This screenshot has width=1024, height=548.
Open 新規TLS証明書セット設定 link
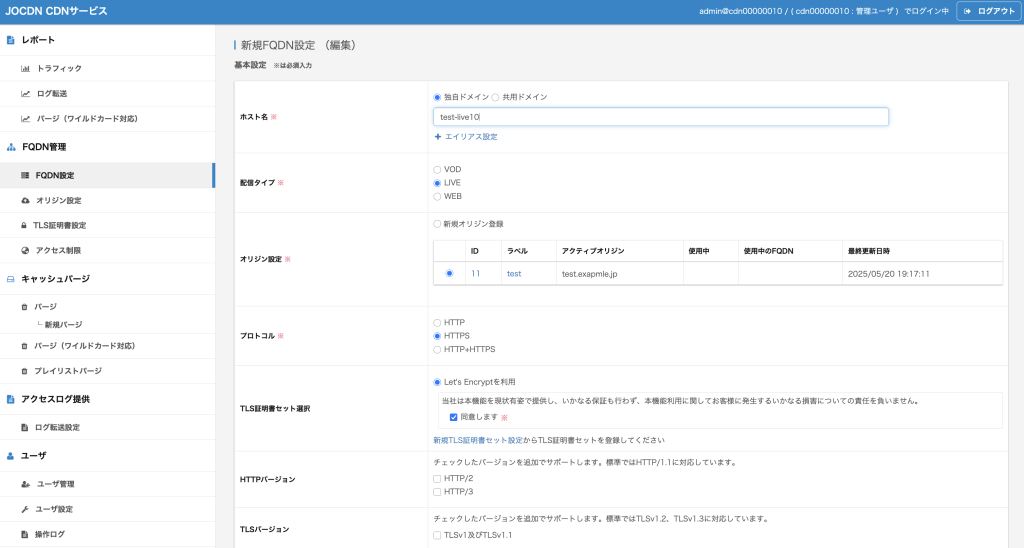pos(478,440)
